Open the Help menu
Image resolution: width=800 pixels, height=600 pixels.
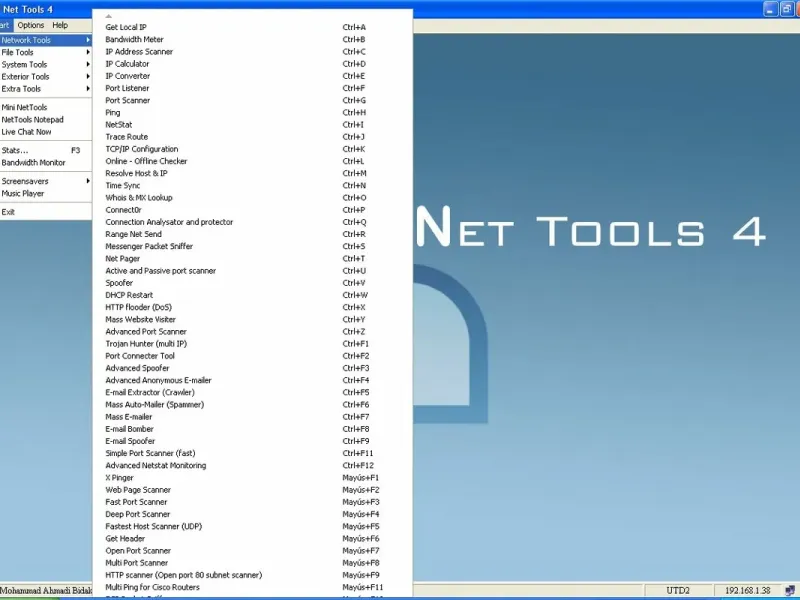(x=60, y=25)
